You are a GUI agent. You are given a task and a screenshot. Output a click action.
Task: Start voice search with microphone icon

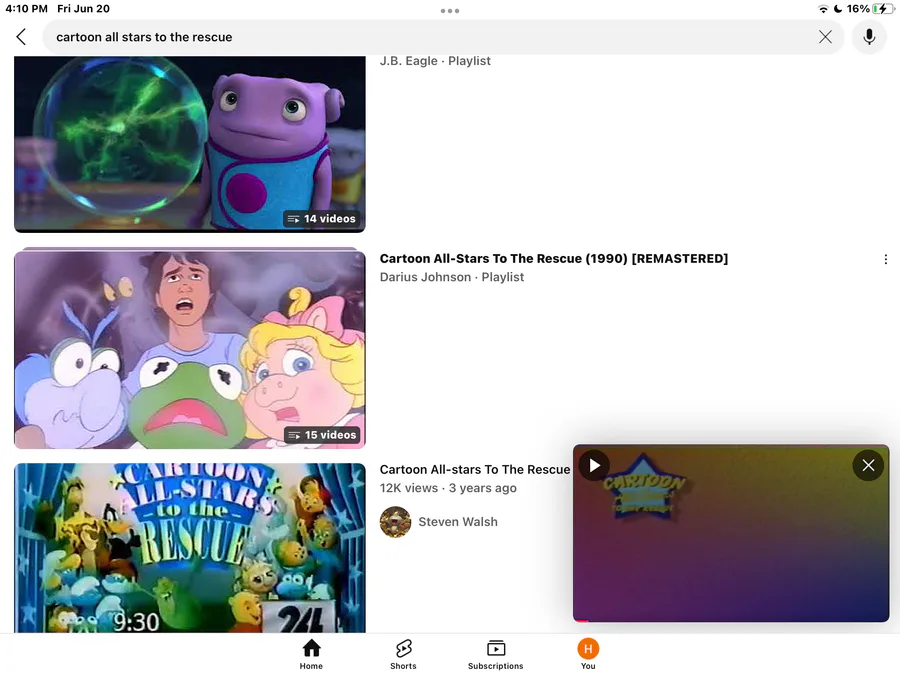869,37
